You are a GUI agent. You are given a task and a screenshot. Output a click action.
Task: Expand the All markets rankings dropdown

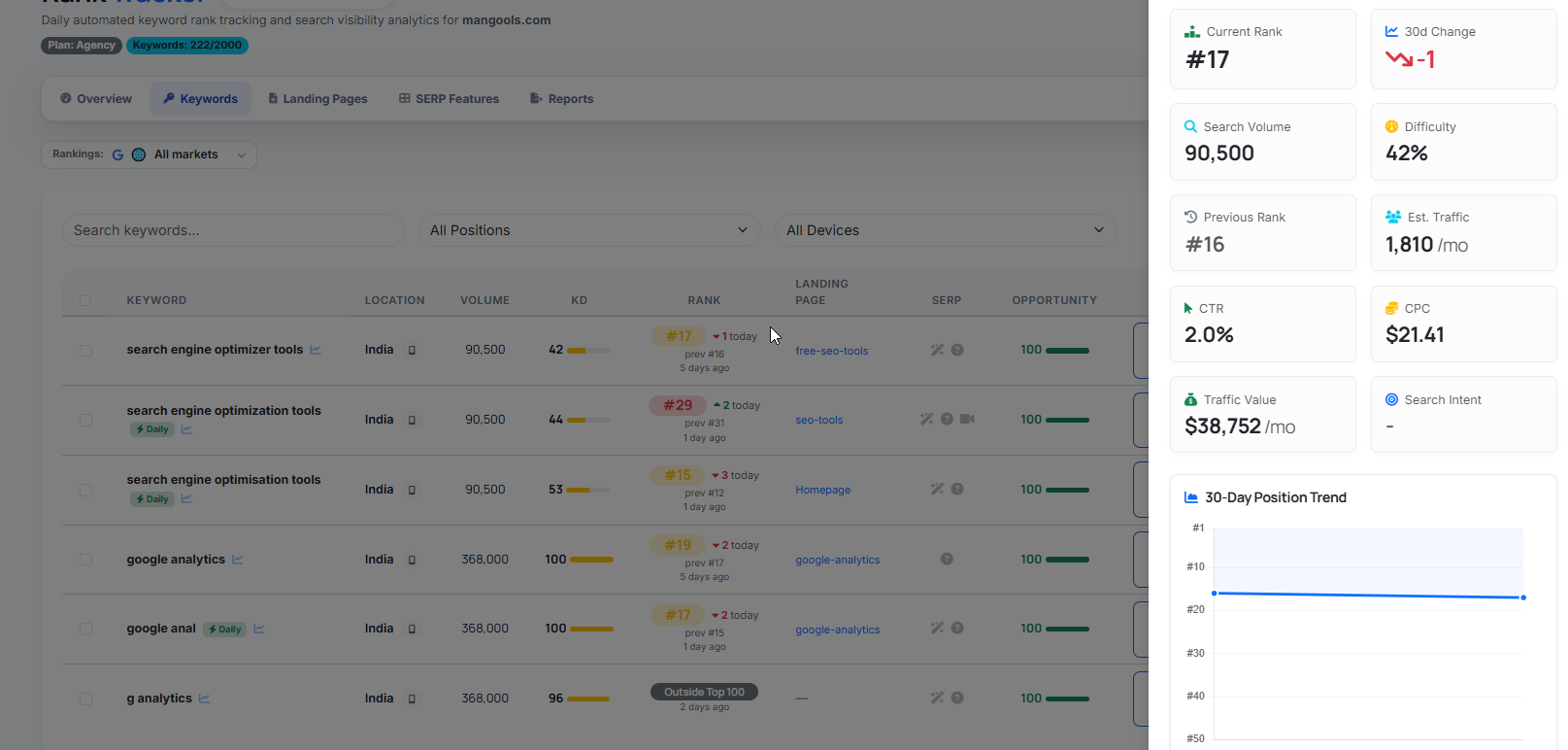149,154
